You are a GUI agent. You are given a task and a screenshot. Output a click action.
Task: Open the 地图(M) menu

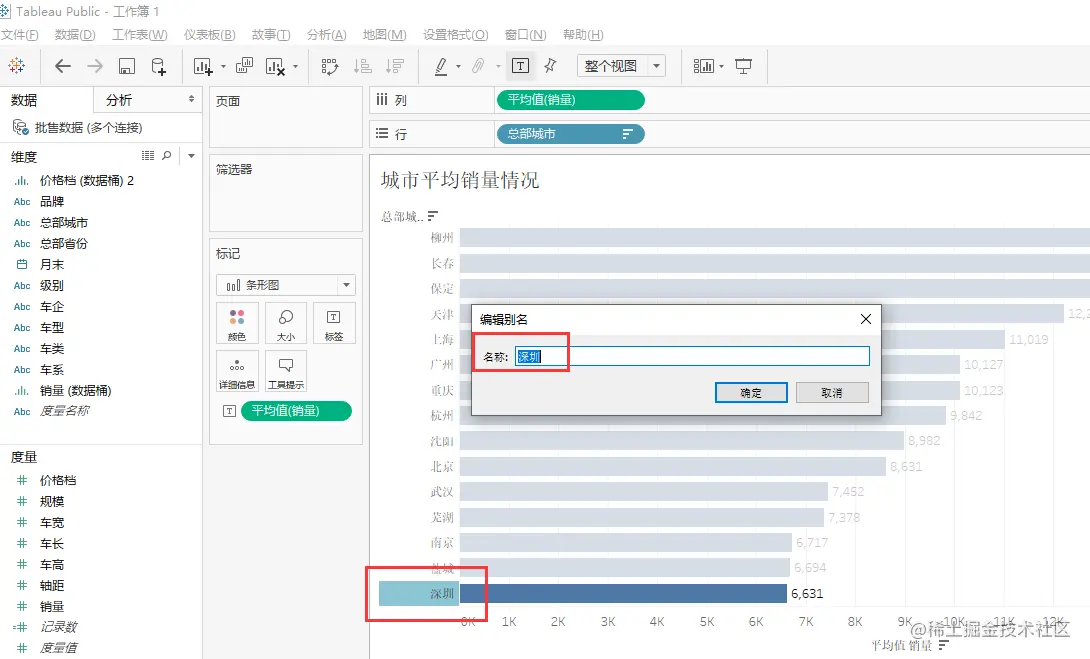[384, 35]
